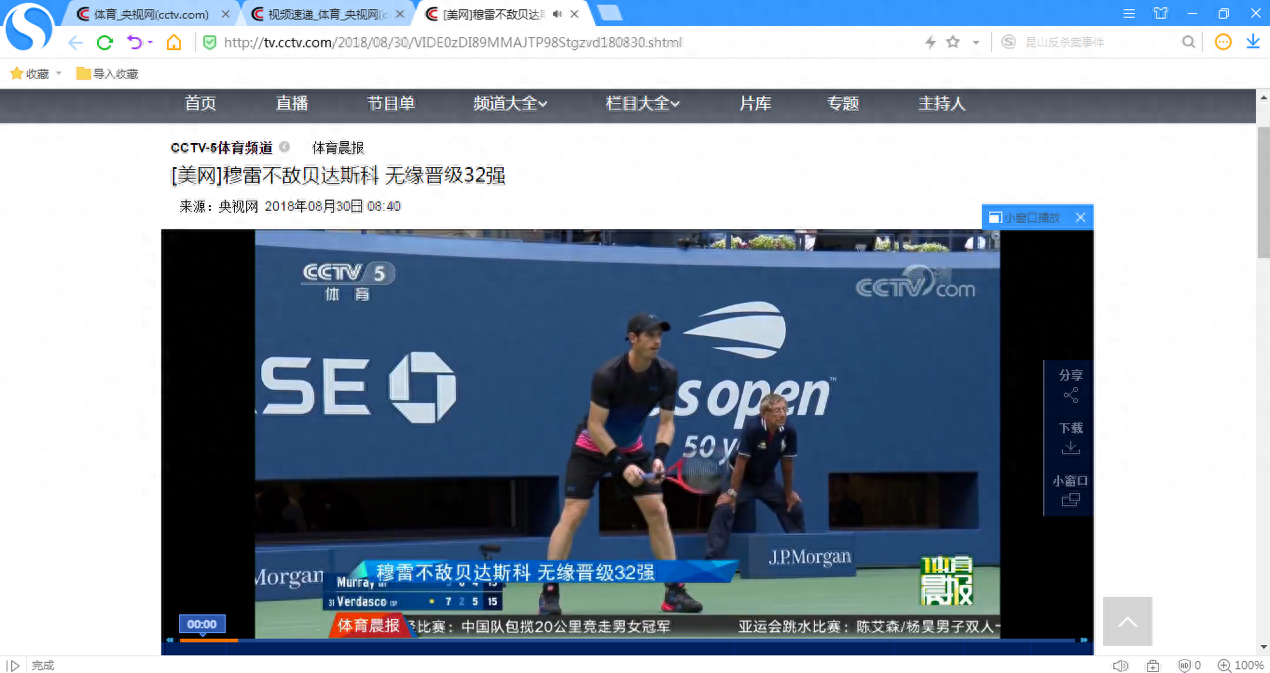Expand the 频道大全 dropdown menu

510,103
